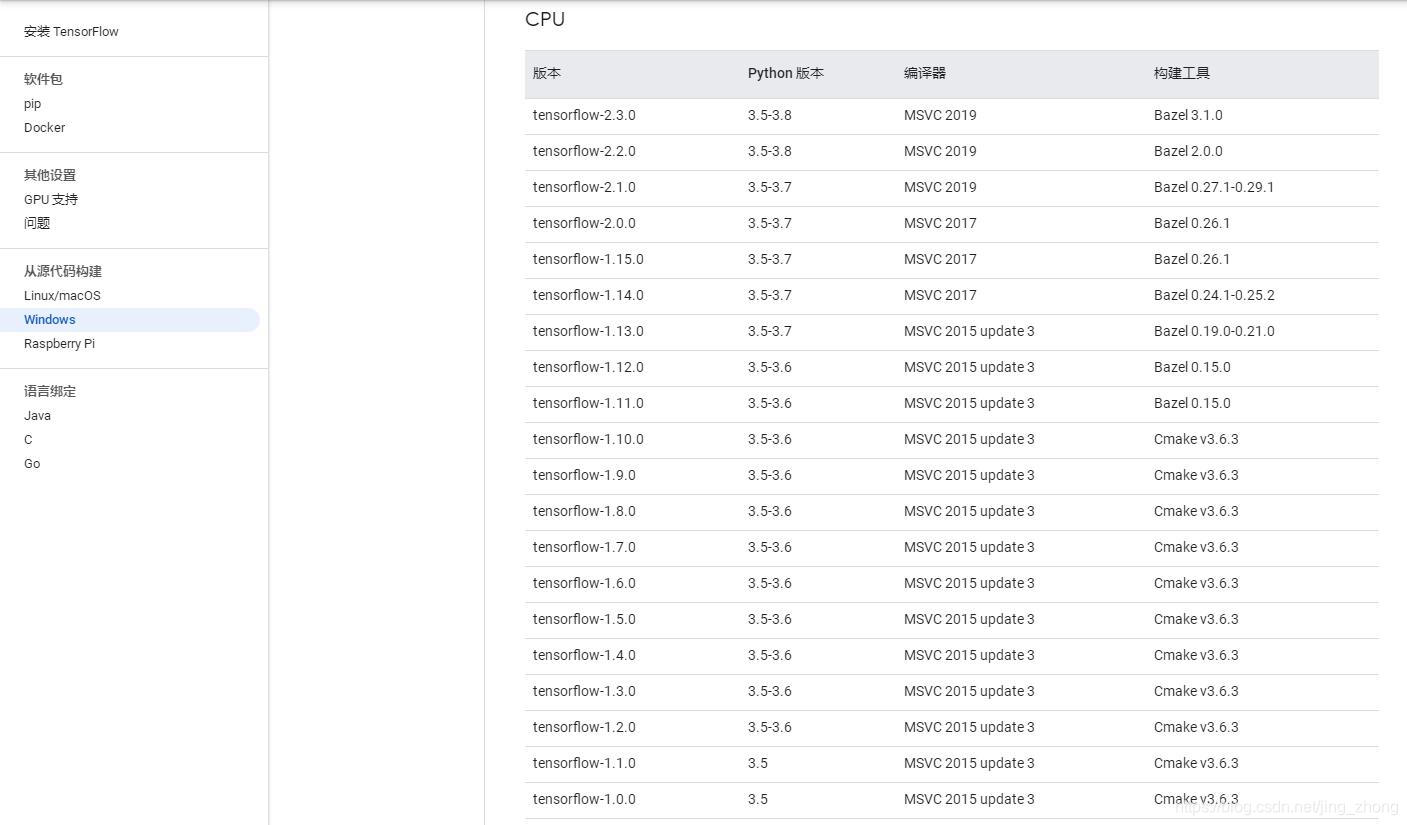Image resolution: width=1407 pixels, height=825 pixels.
Task: Click Python 3.5-3.8 in tensorflow-2.2.0 row
Action: coord(769,151)
